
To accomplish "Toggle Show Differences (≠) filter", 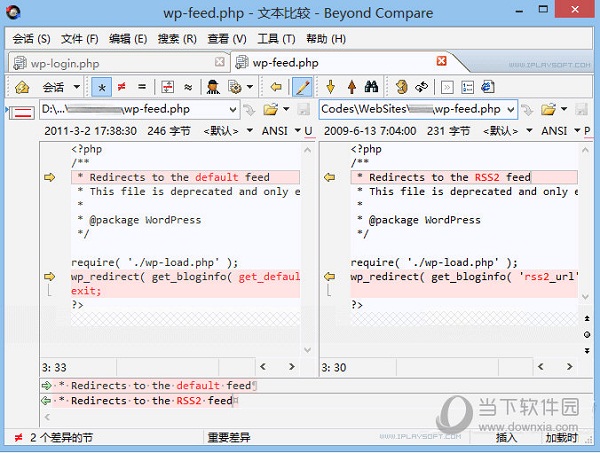I will (x=122, y=87).
